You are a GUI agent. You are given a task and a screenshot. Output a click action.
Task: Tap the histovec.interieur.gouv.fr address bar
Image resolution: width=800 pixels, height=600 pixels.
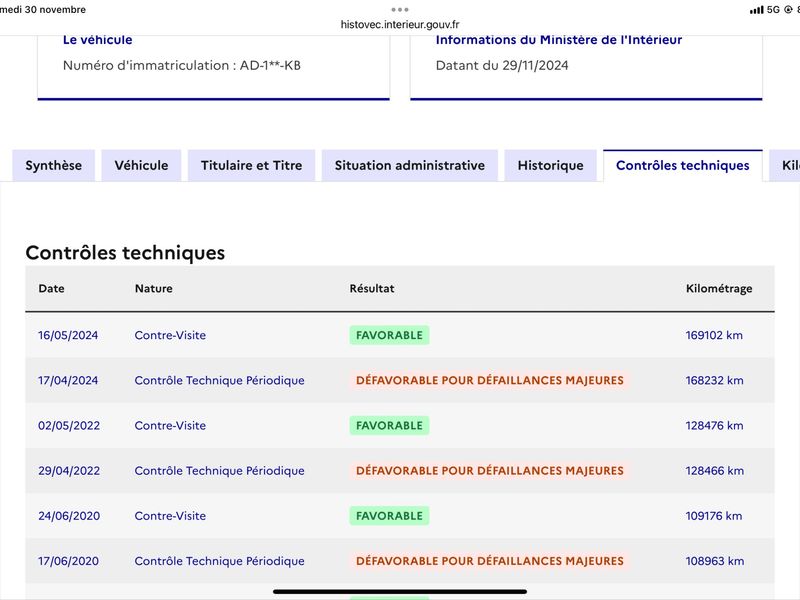pyautogui.click(x=400, y=24)
